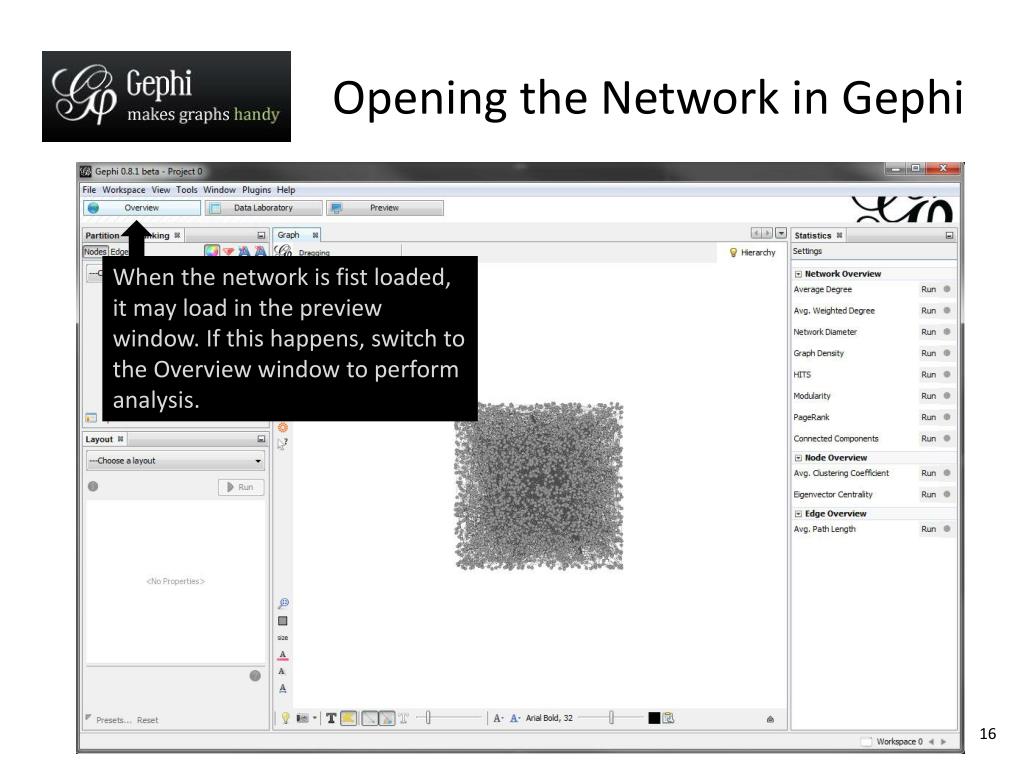Click the small icon at Partition panel bottom
This screenshot has height=768, width=1024.
[91, 418]
